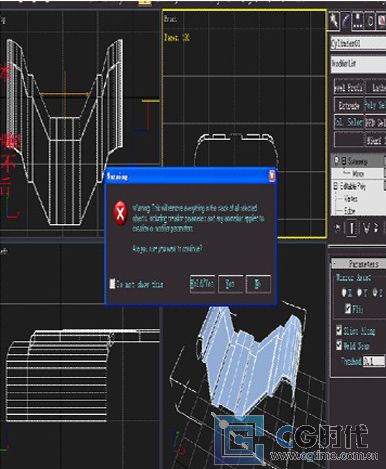Click the Front viewport label
386x469 pixels.
point(170,19)
